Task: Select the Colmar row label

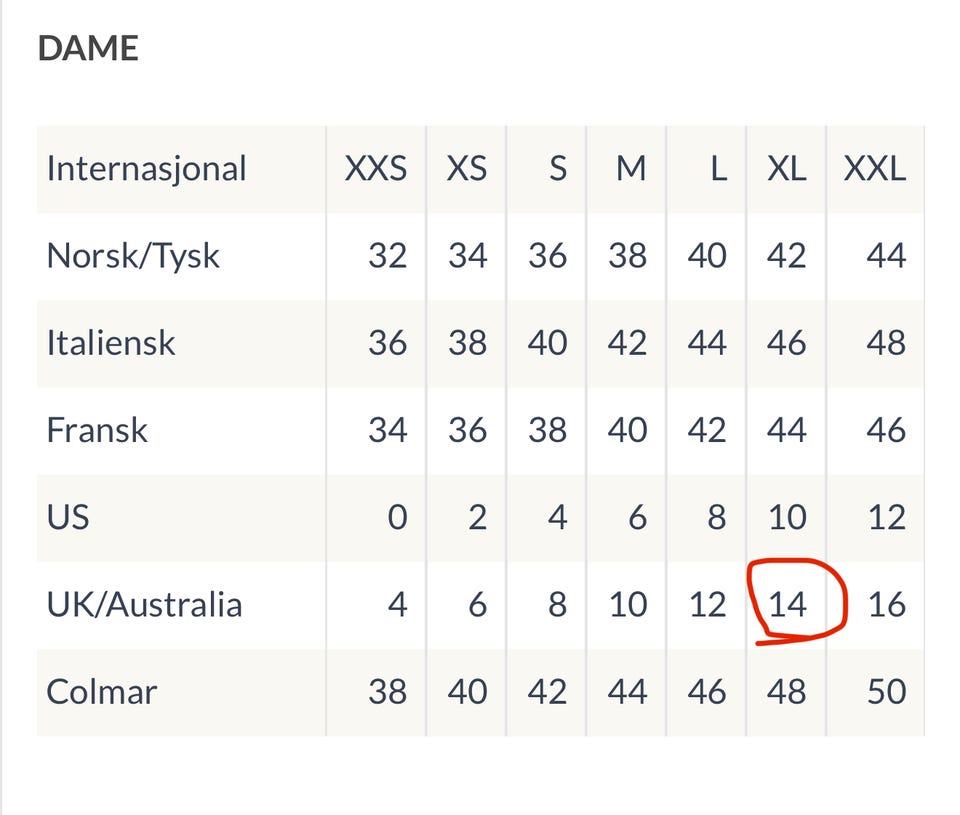Action: (x=101, y=692)
